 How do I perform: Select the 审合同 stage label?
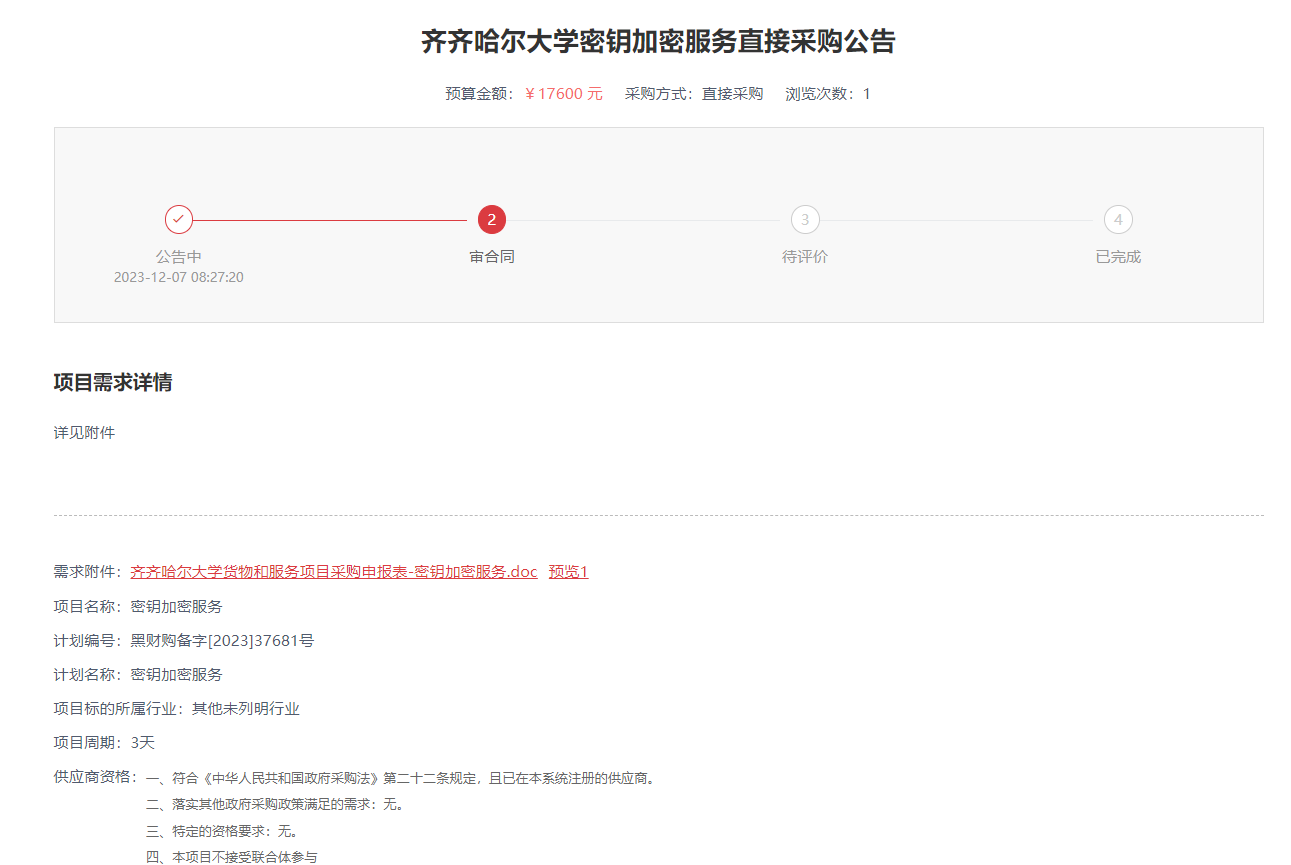tap(491, 255)
